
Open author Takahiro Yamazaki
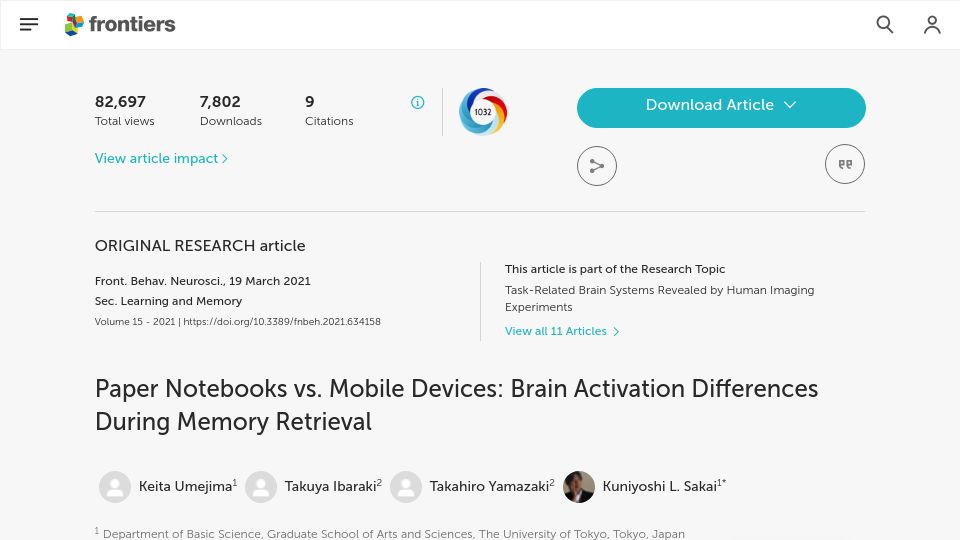[x=489, y=487]
